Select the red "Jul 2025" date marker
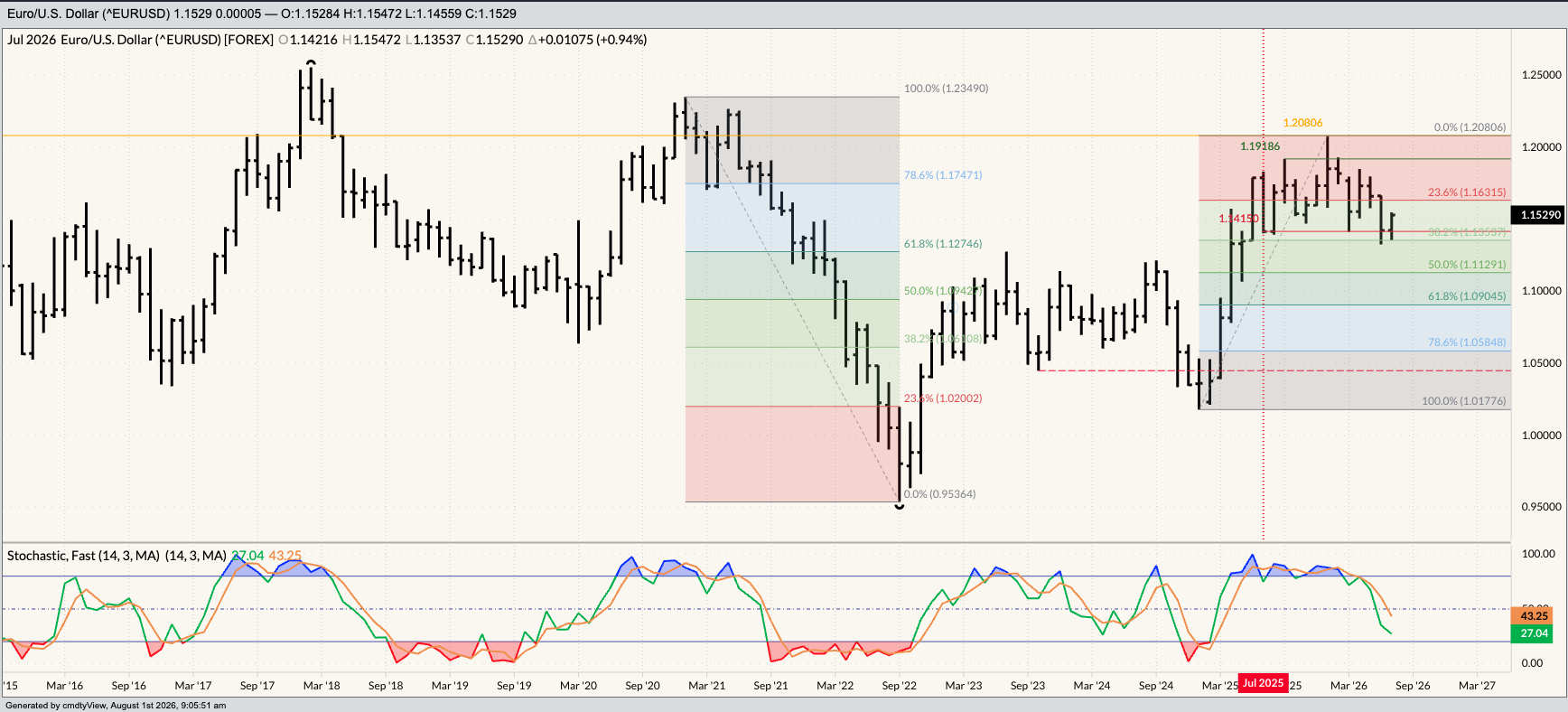The height and width of the screenshot is (712, 1568). point(1263,683)
